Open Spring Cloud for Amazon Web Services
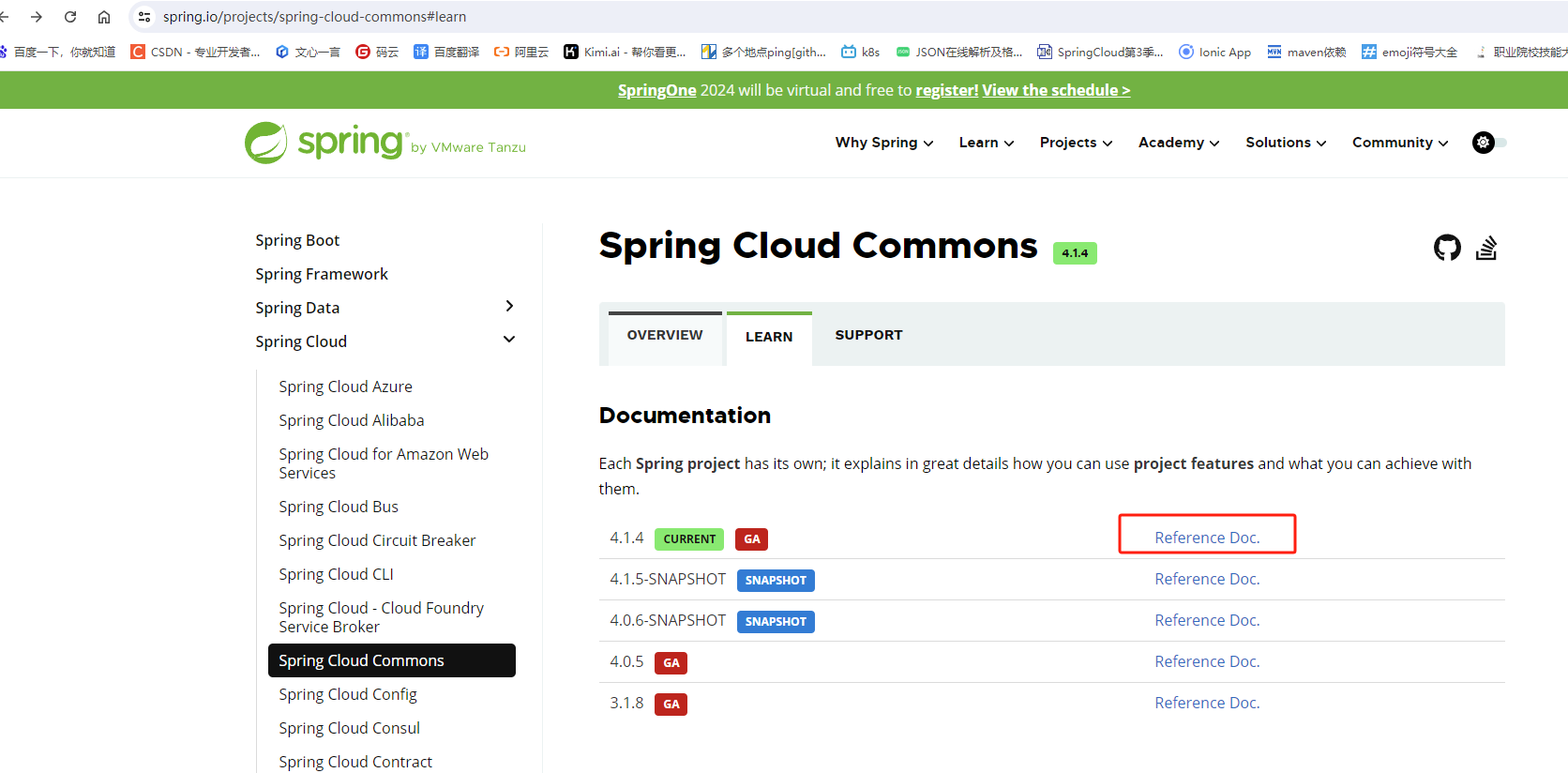This screenshot has height=773, width=1568. pyautogui.click(x=384, y=463)
